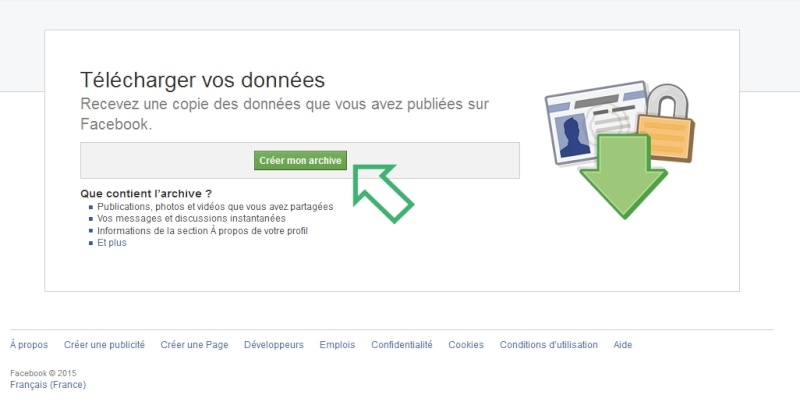
Task: Click Vos messages et discussions instantanées item
Action: [191, 218]
